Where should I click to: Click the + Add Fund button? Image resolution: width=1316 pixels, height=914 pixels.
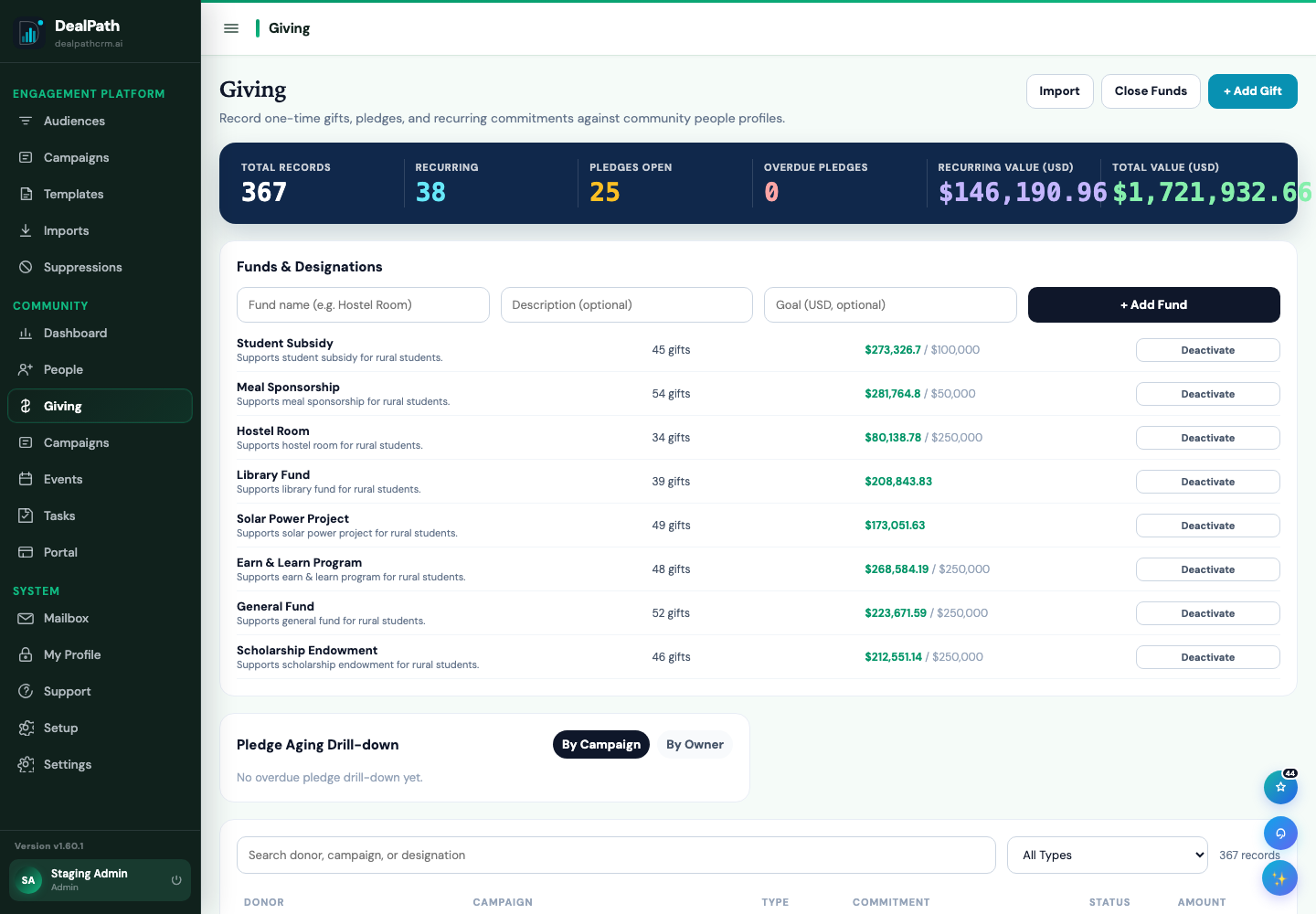(x=1153, y=304)
